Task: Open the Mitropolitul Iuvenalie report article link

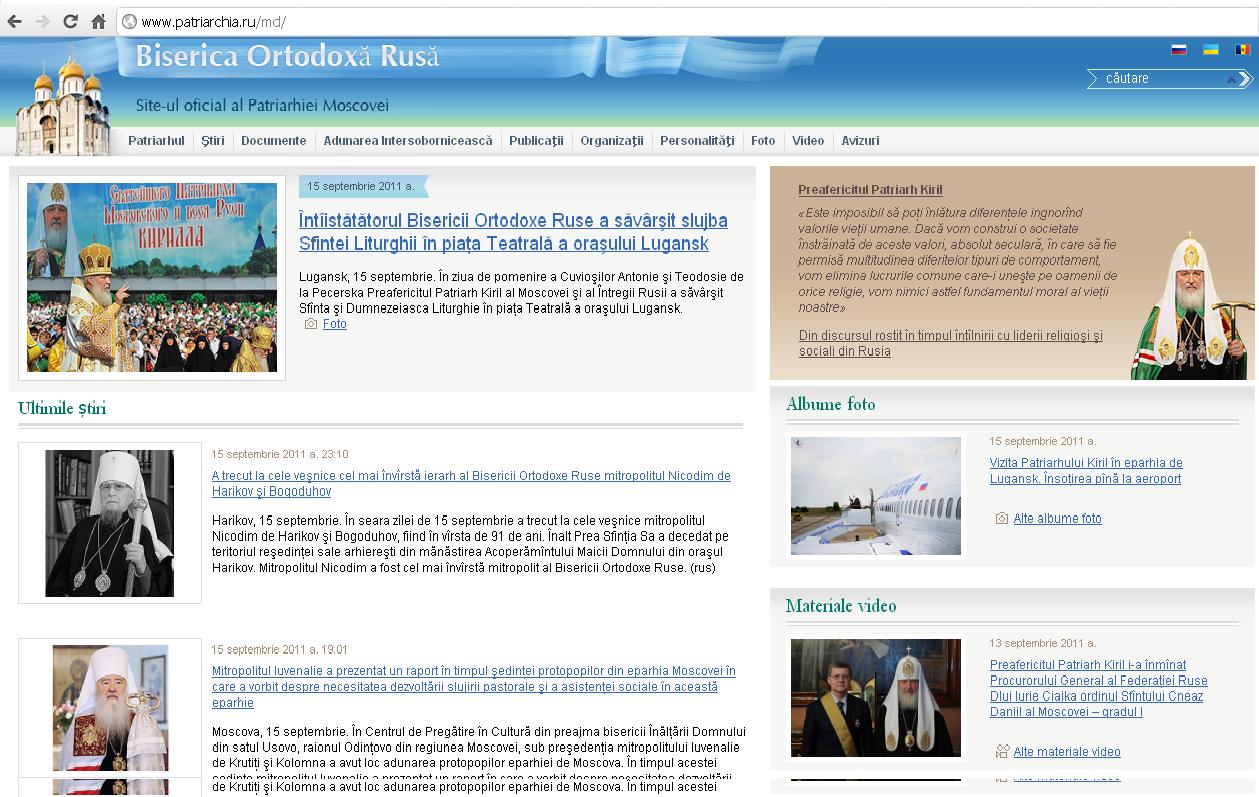Action: 474,687
